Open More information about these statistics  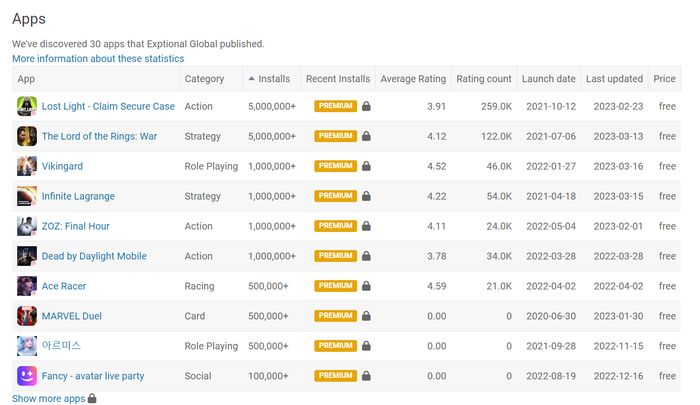pos(98,58)
